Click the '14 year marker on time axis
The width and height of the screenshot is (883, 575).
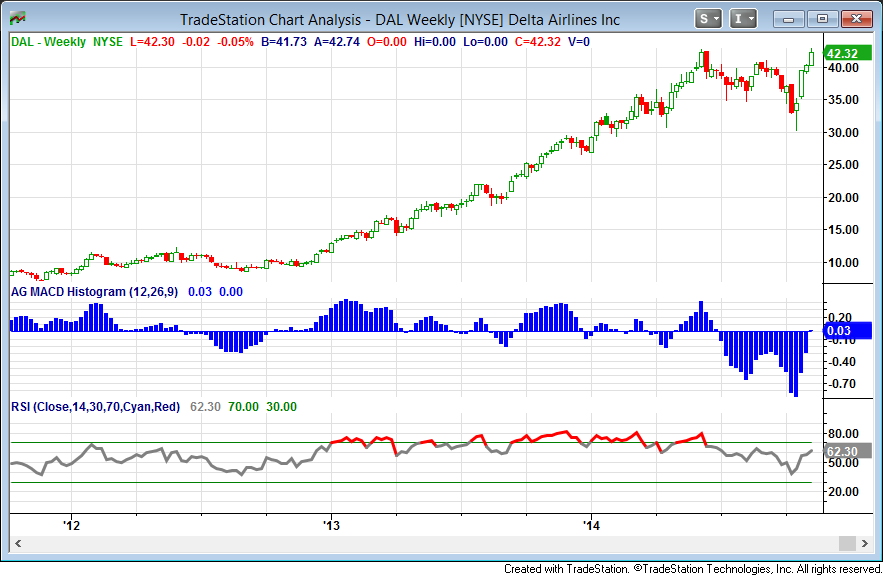point(592,525)
